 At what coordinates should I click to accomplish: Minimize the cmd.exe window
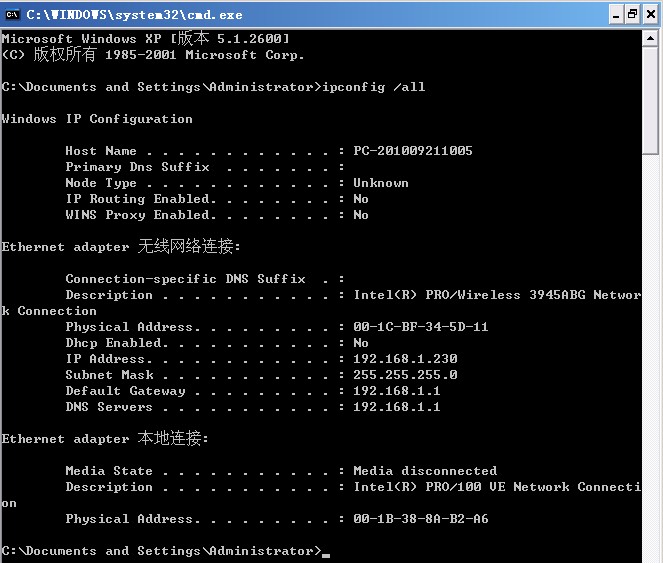click(x=612, y=14)
